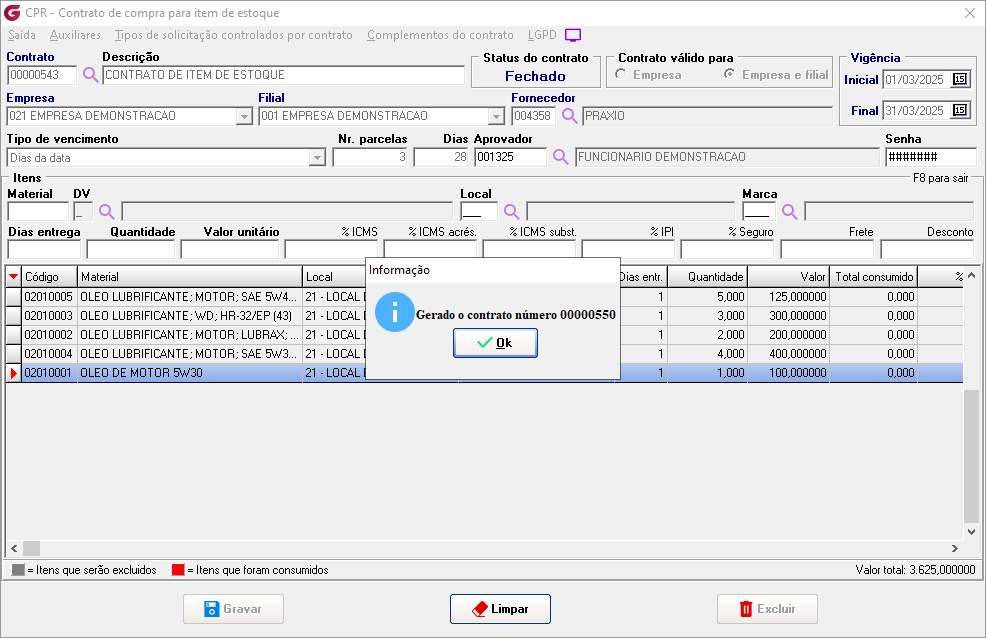This screenshot has height=638, width=986.
Task: Click scroll left arrow of grid
Action: tap(14, 548)
